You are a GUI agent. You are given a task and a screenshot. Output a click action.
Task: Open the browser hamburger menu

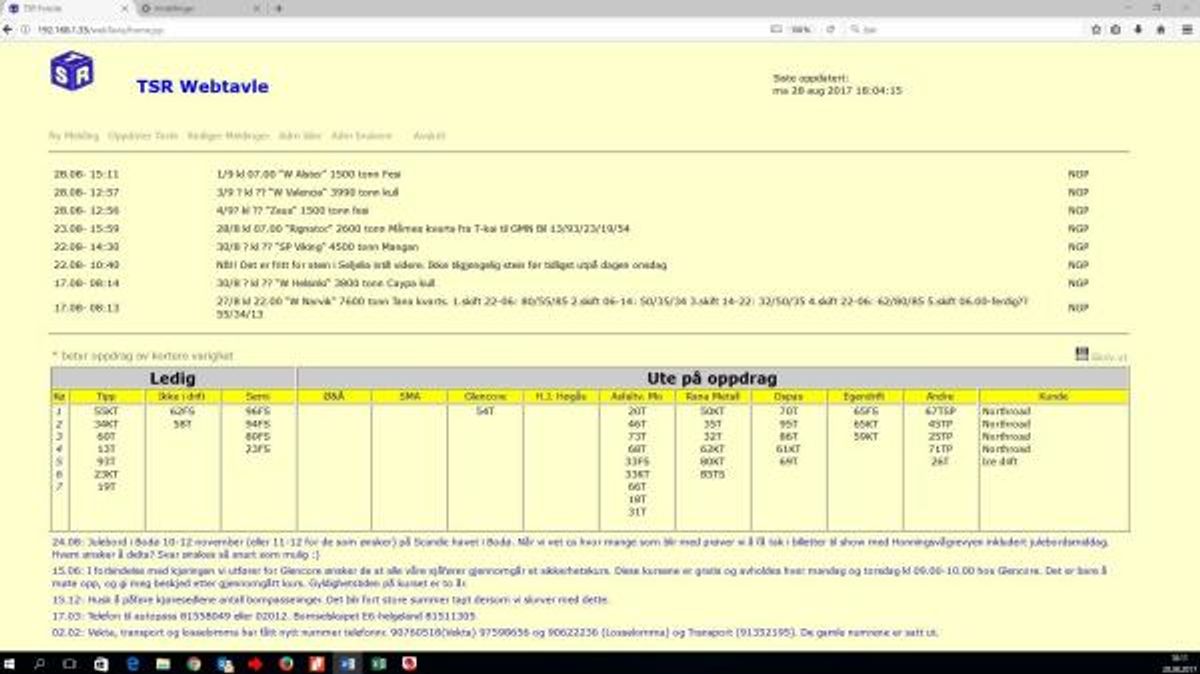(x=1187, y=30)
